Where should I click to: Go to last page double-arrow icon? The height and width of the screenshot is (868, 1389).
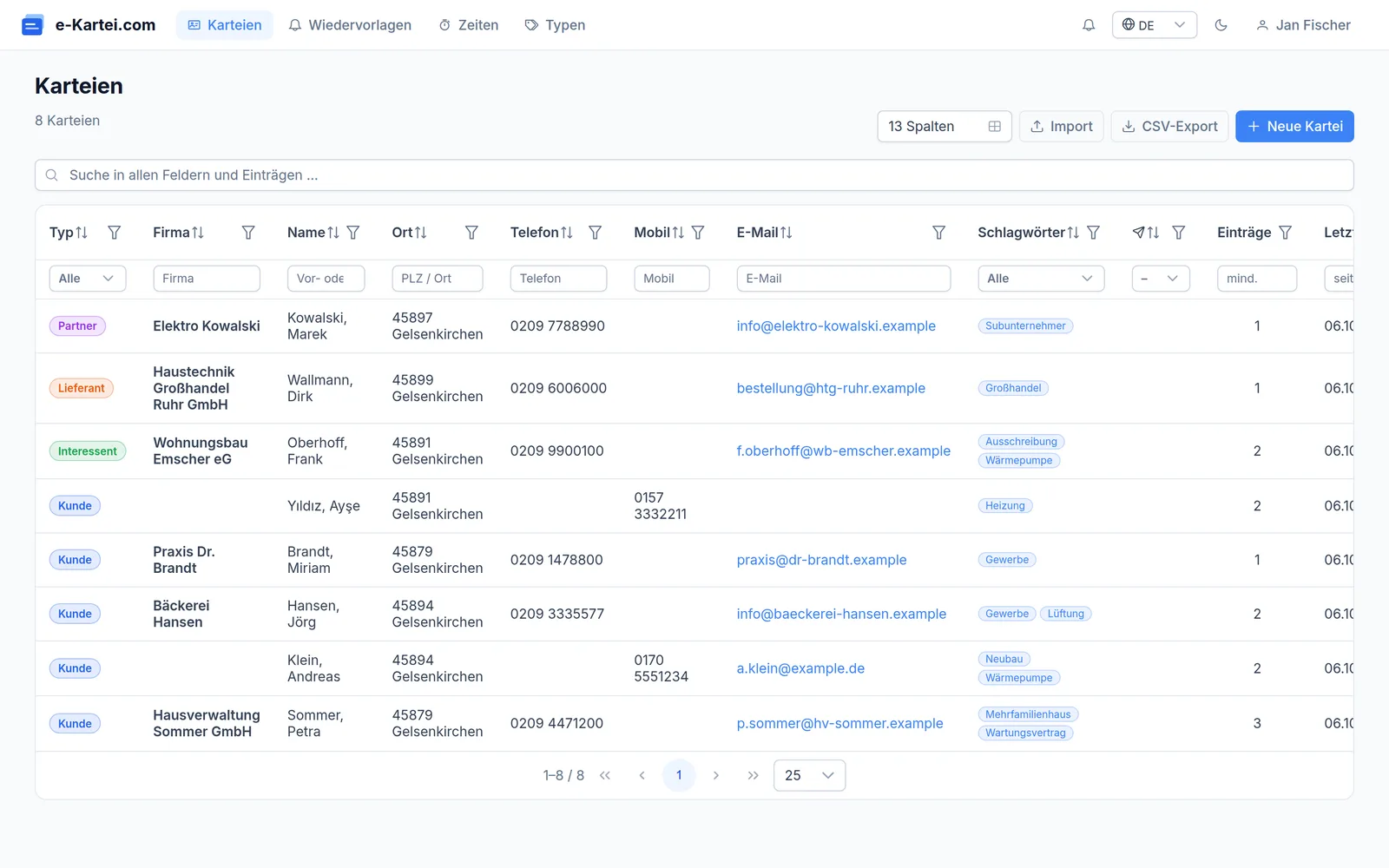pos(753,775)
